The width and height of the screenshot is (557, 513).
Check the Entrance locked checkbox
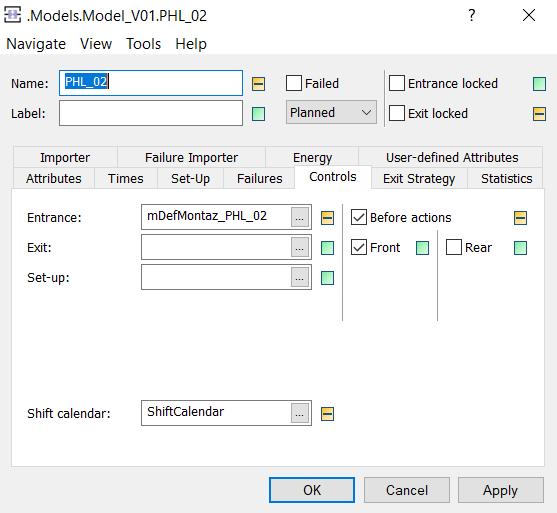(x=397, y=83)
